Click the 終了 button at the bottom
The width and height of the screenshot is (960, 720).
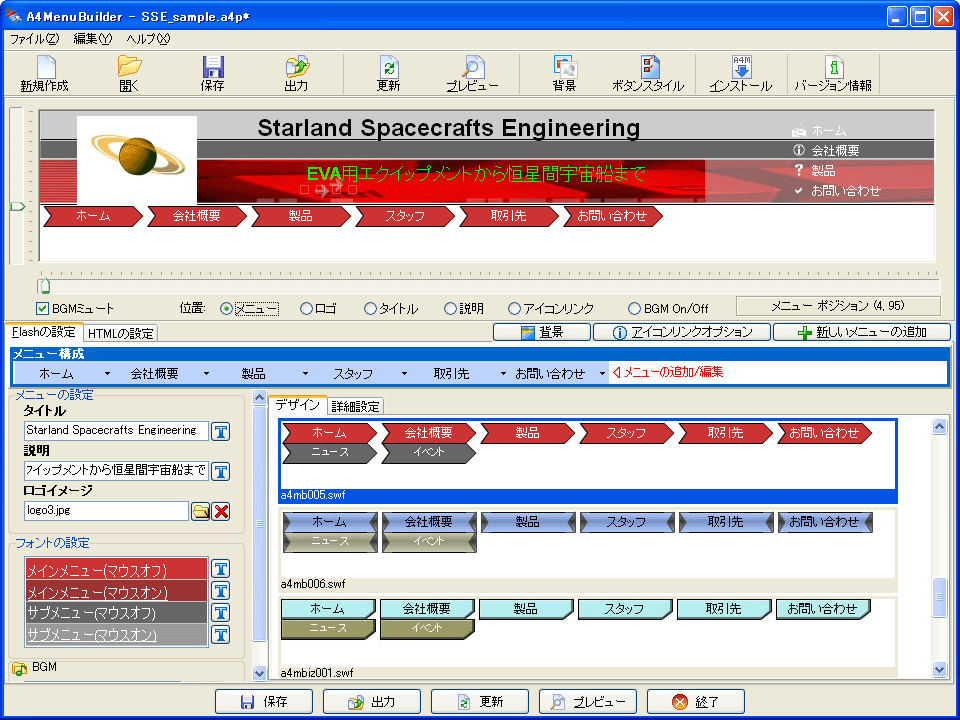pyautogui.click(x=696, y=702)
